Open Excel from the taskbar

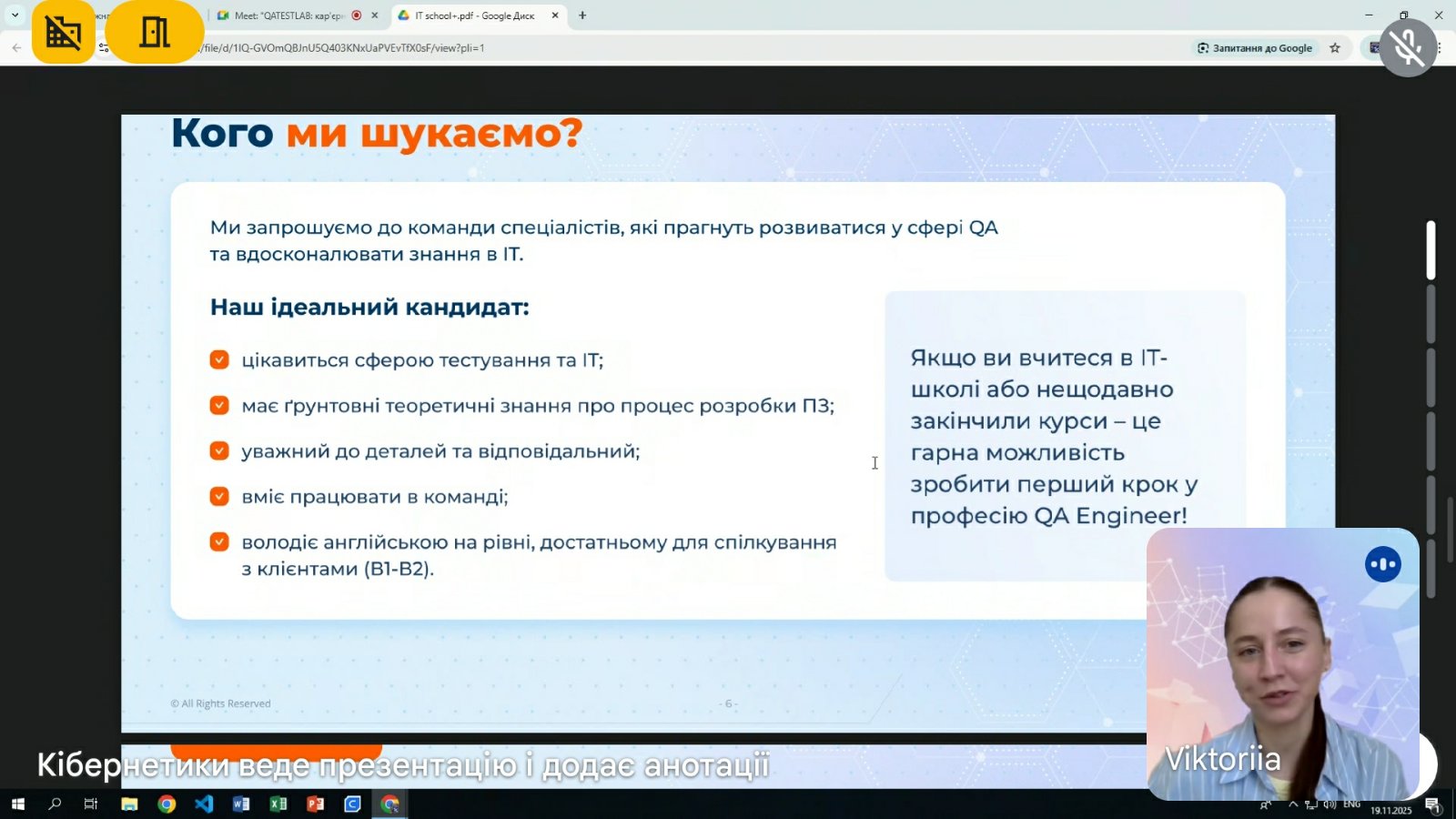278,804
